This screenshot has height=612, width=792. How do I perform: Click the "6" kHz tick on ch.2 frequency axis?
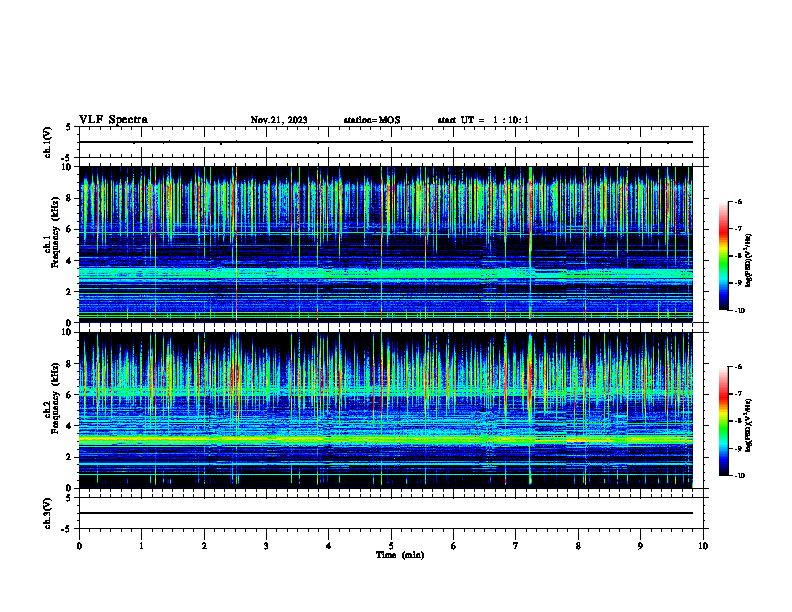70,395
